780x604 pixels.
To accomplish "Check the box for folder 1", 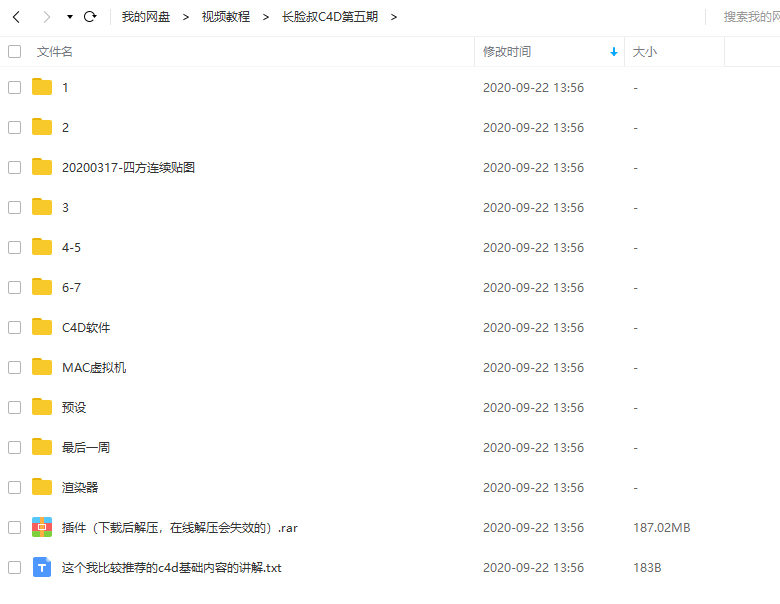I will coord(14,88).
